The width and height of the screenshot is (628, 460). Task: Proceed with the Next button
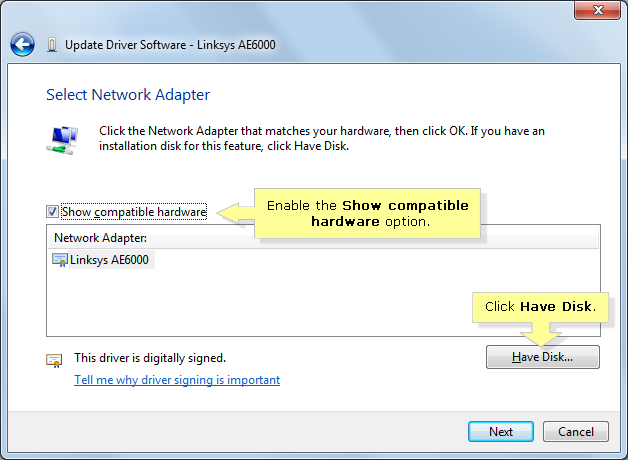click(501, 432)
